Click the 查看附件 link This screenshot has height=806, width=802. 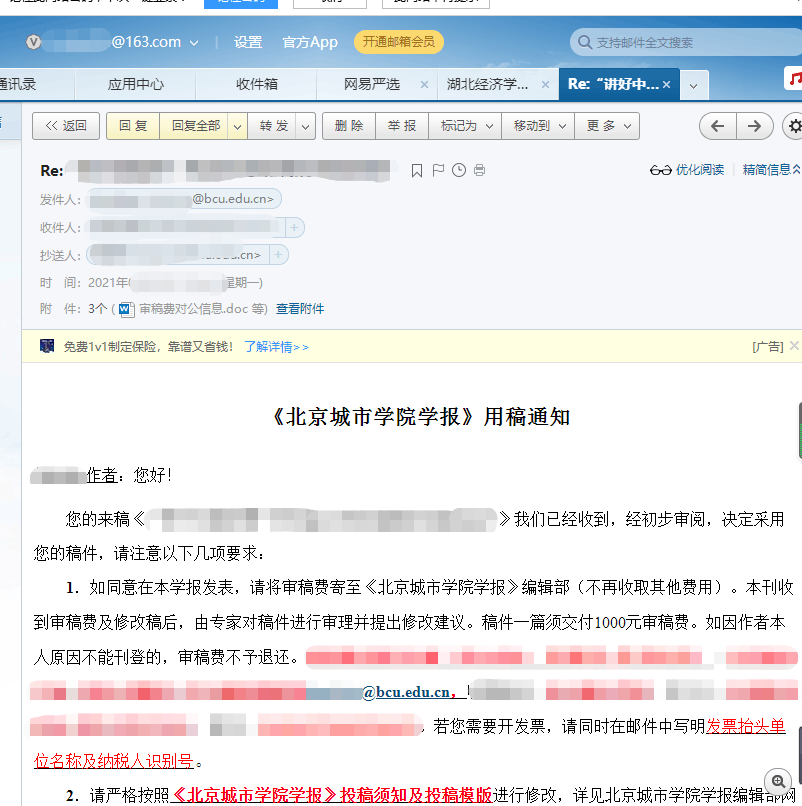(300, 309)
